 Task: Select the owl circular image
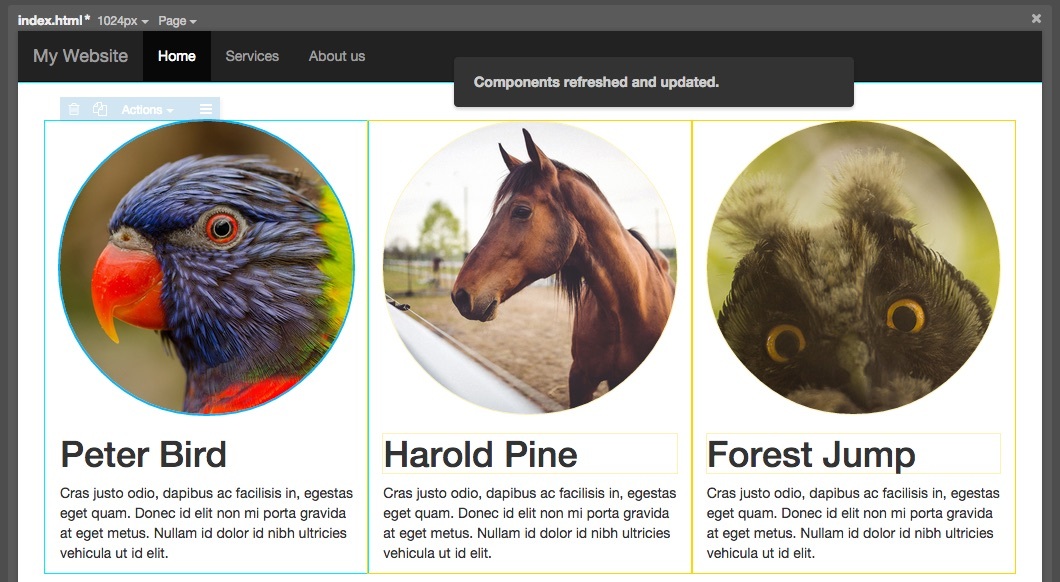853,267
